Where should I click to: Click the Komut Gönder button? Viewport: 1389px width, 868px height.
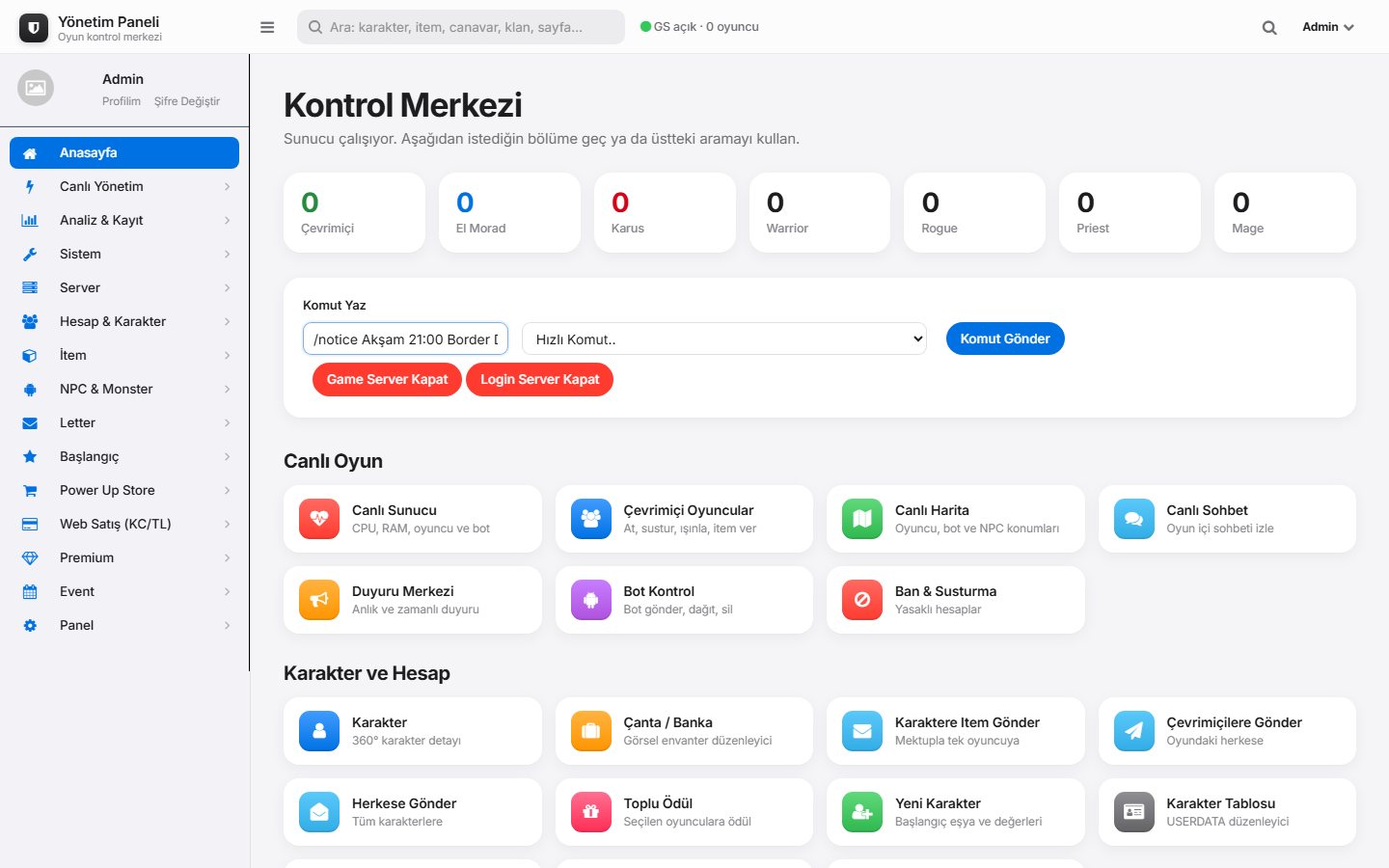coord(1005,339)
